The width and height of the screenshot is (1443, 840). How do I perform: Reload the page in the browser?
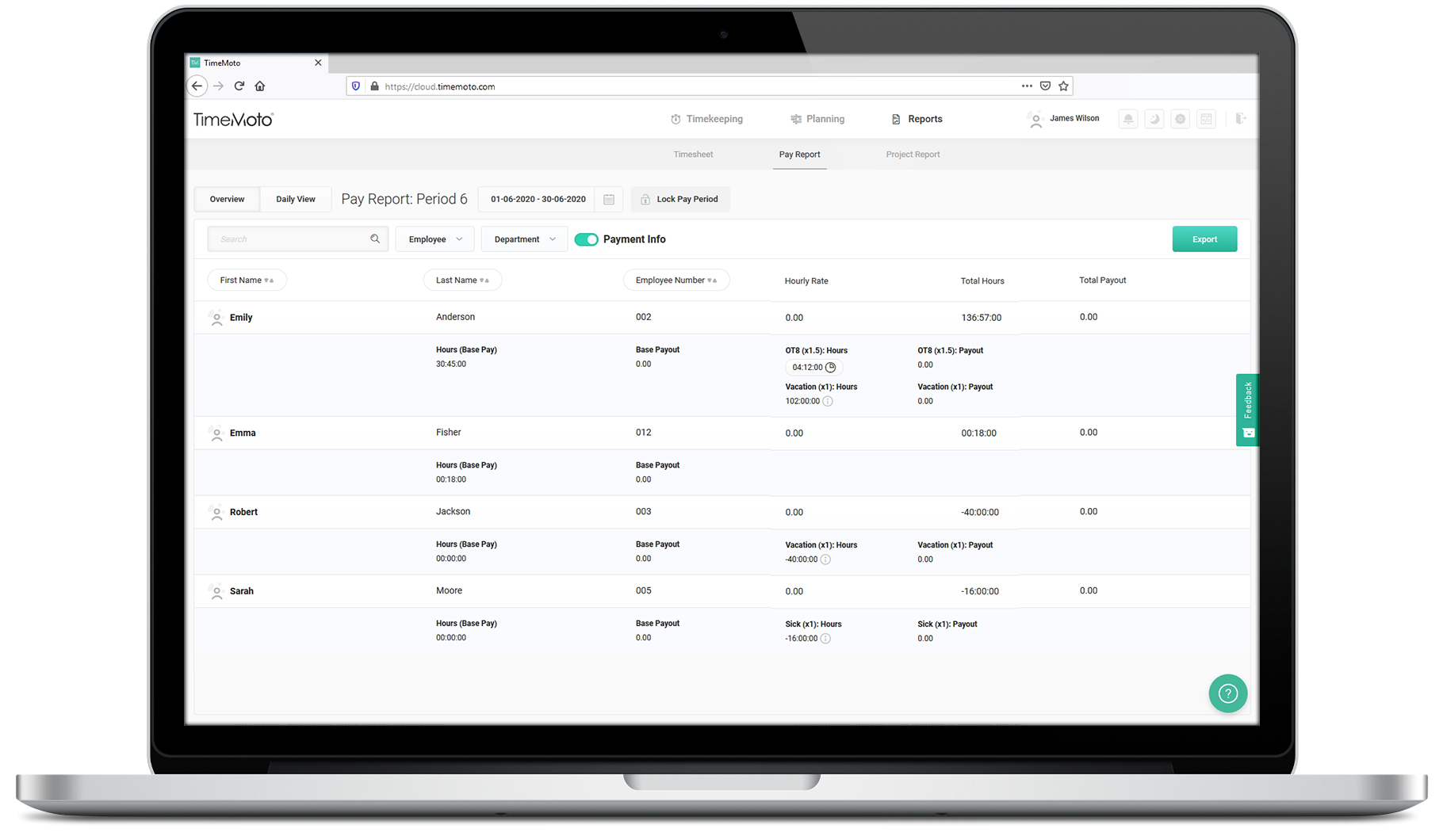(x=239, y=86)
